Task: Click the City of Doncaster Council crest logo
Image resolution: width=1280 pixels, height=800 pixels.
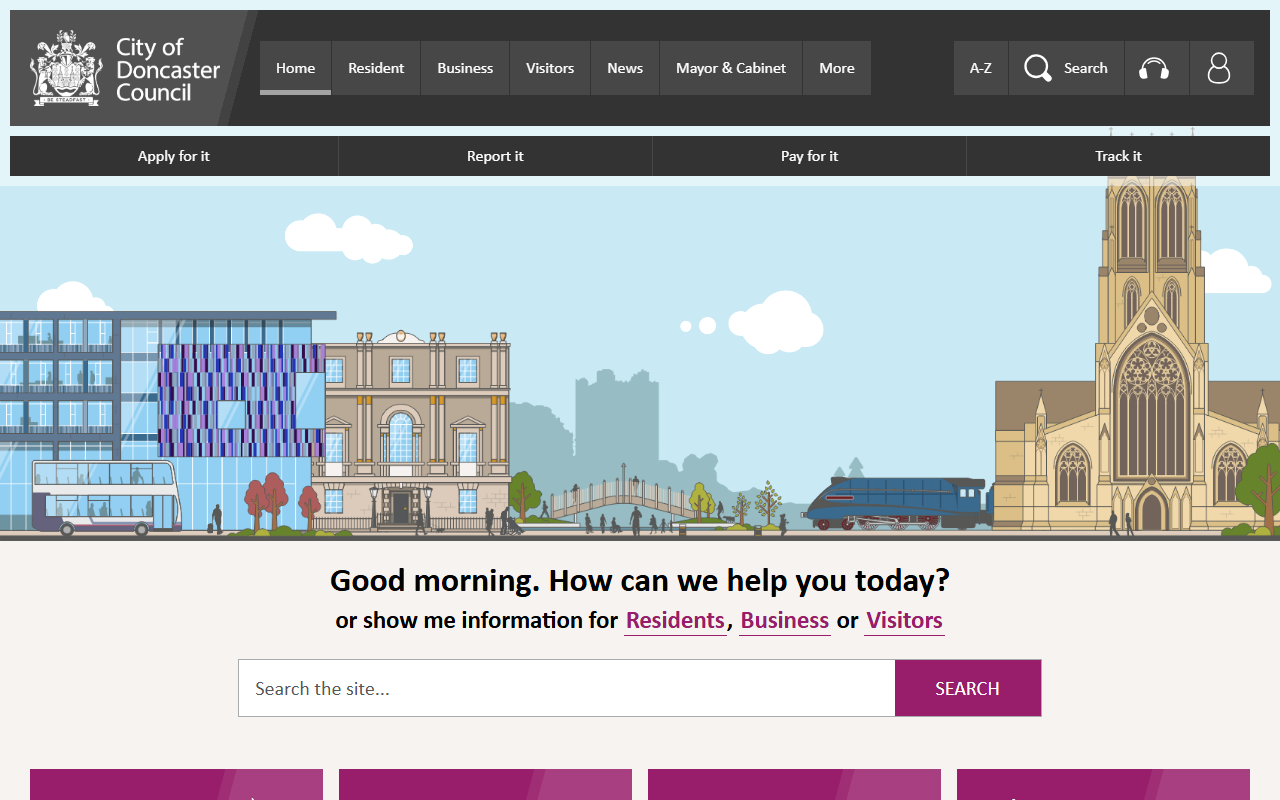Action: [x=66, y=68]
